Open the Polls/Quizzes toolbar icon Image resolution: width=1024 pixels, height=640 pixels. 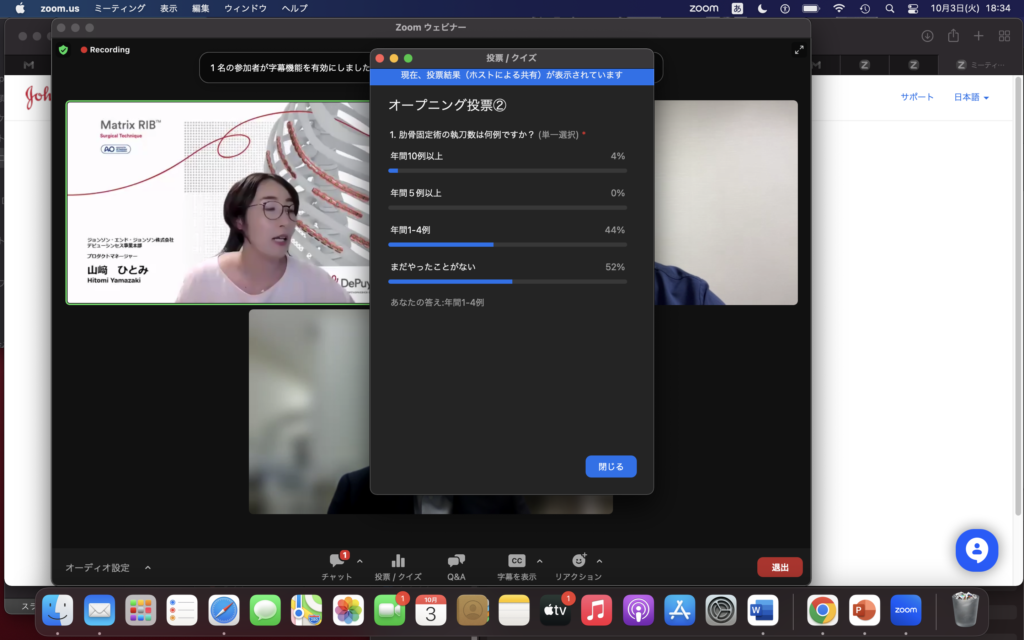(x=398, y=561)
